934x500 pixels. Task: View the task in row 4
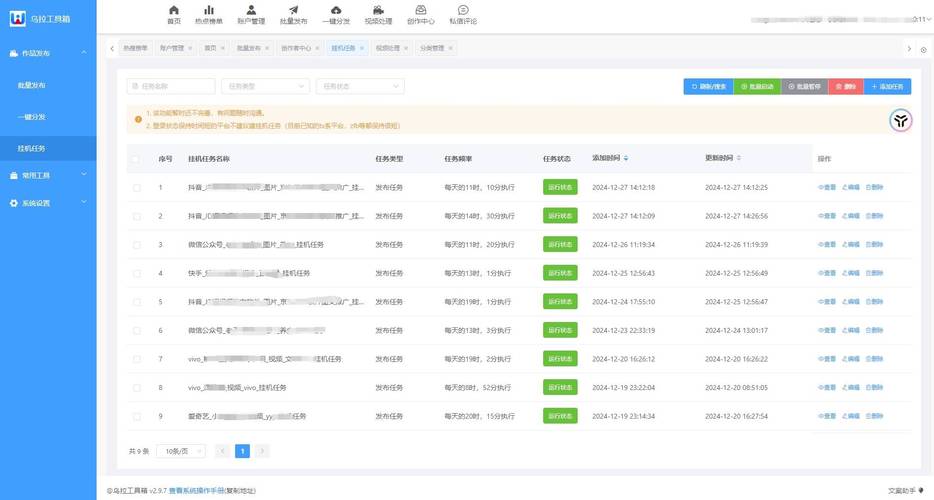click(827, 273)
